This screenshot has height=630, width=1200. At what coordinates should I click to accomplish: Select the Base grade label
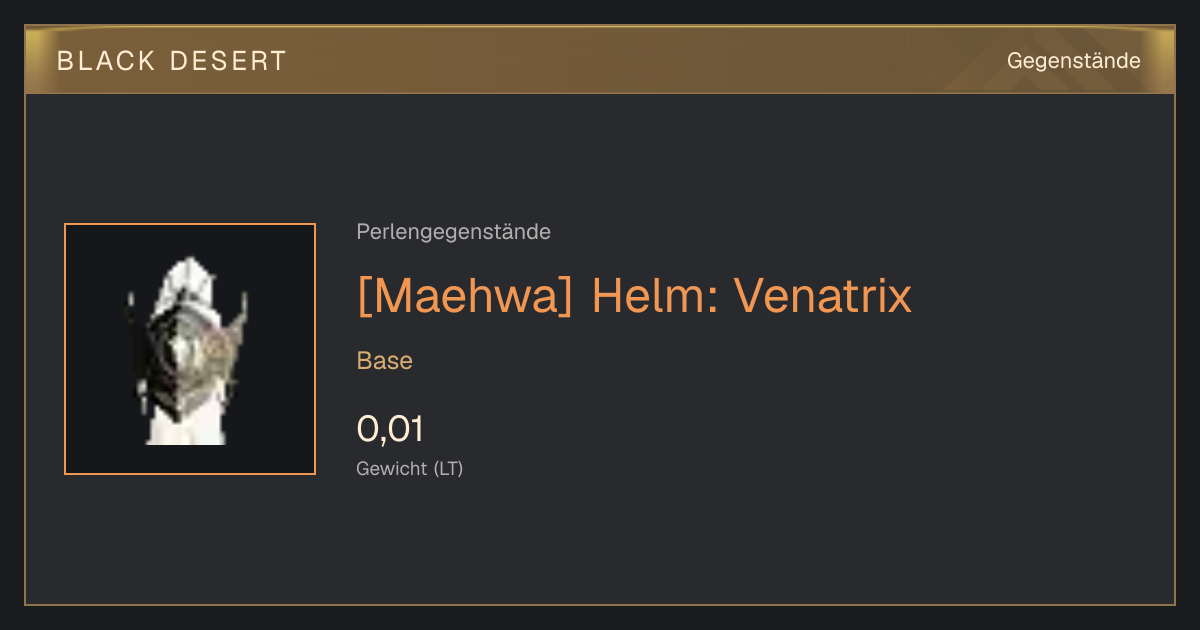pyautogui.click(x=385, y=361)
